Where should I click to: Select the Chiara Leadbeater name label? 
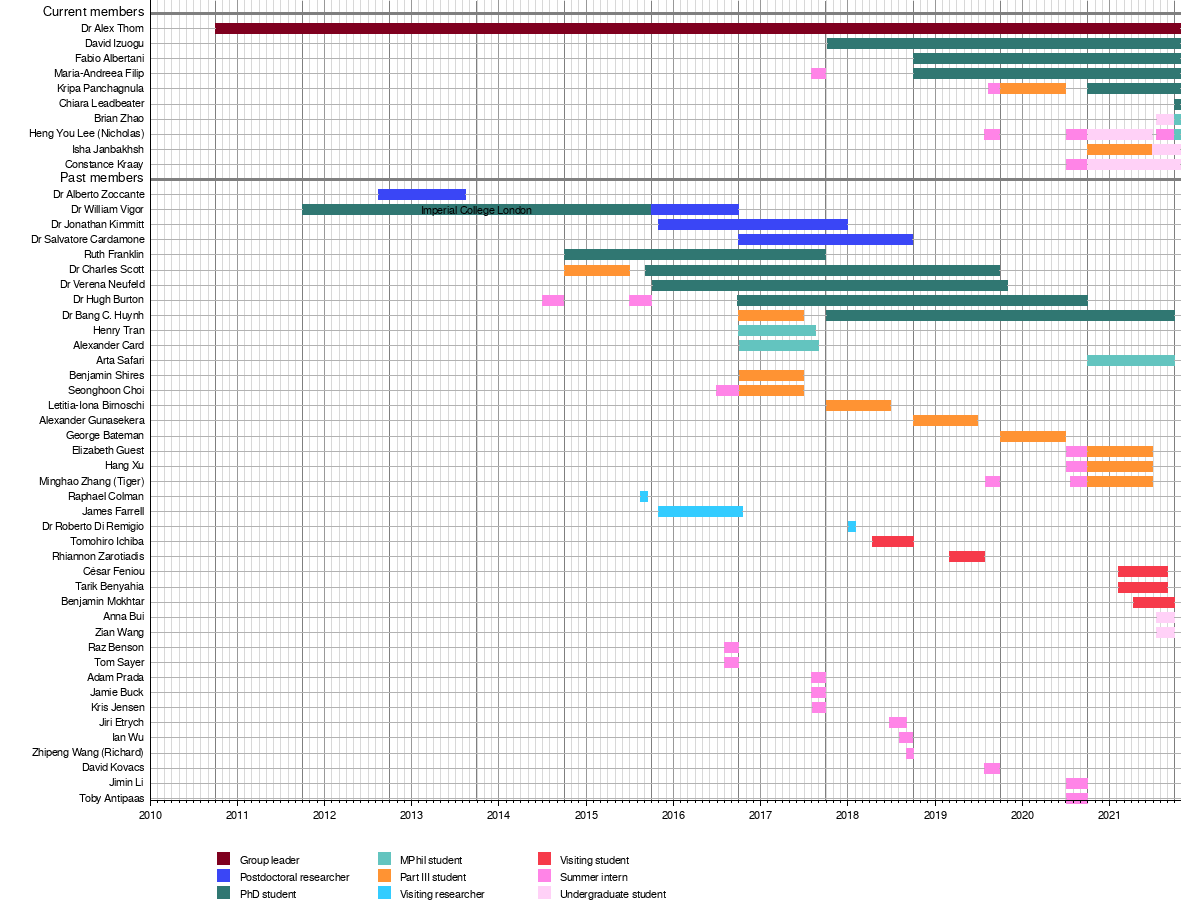pos(101,104)
